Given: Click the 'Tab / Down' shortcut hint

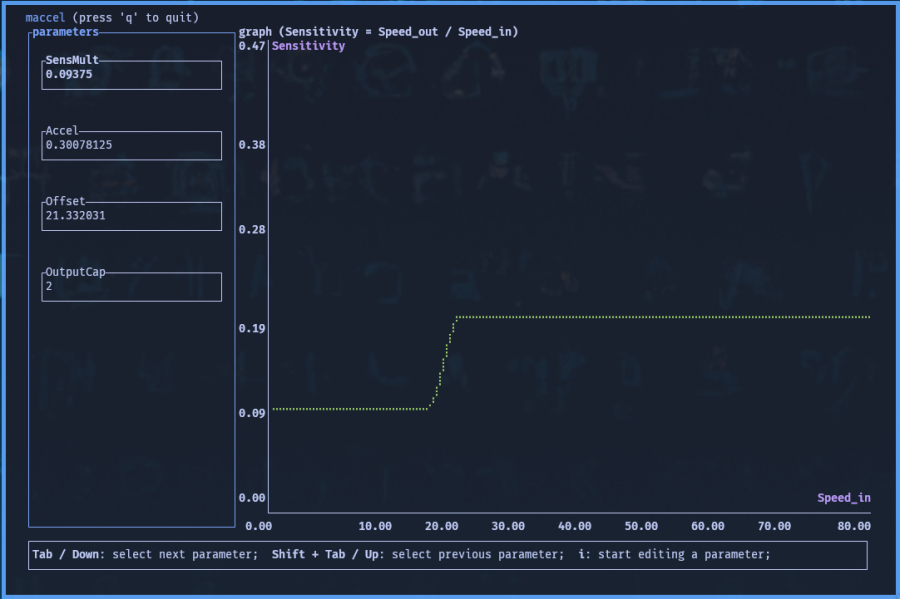Looking at the screenshot, I should (x=69, y=555).
